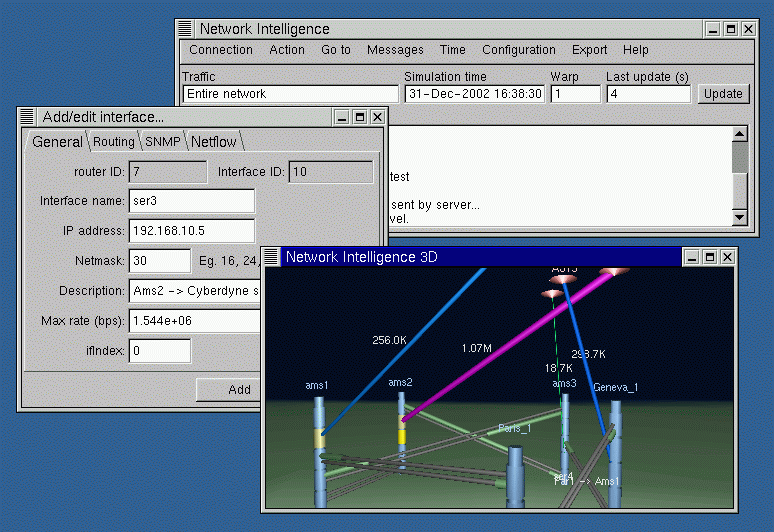Click the Warp value field
This screenshot has height=532, width=774.
coord(576,94)
